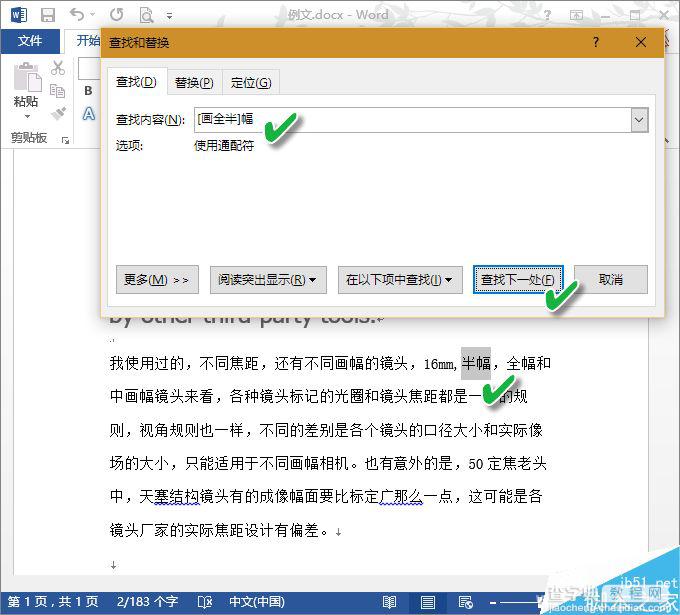Image resolution: width=680 pixels, height=615 pixels.
Task: Click the Word application icon in title bar
Action: pyautogui.click(x=19, y=15)
